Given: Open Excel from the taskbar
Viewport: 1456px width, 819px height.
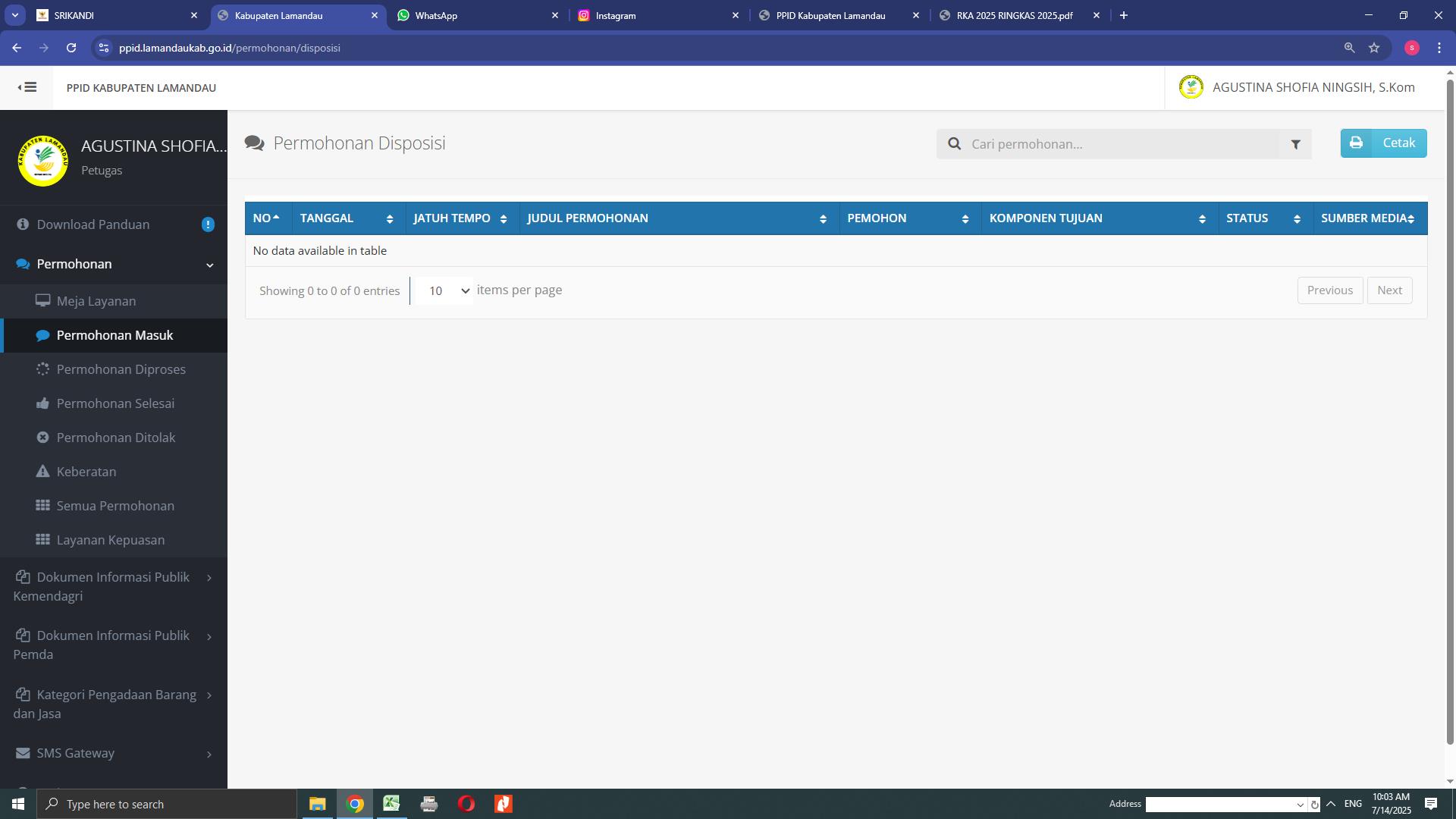Looking at the screenshot, I should click(x=391, y=804).
